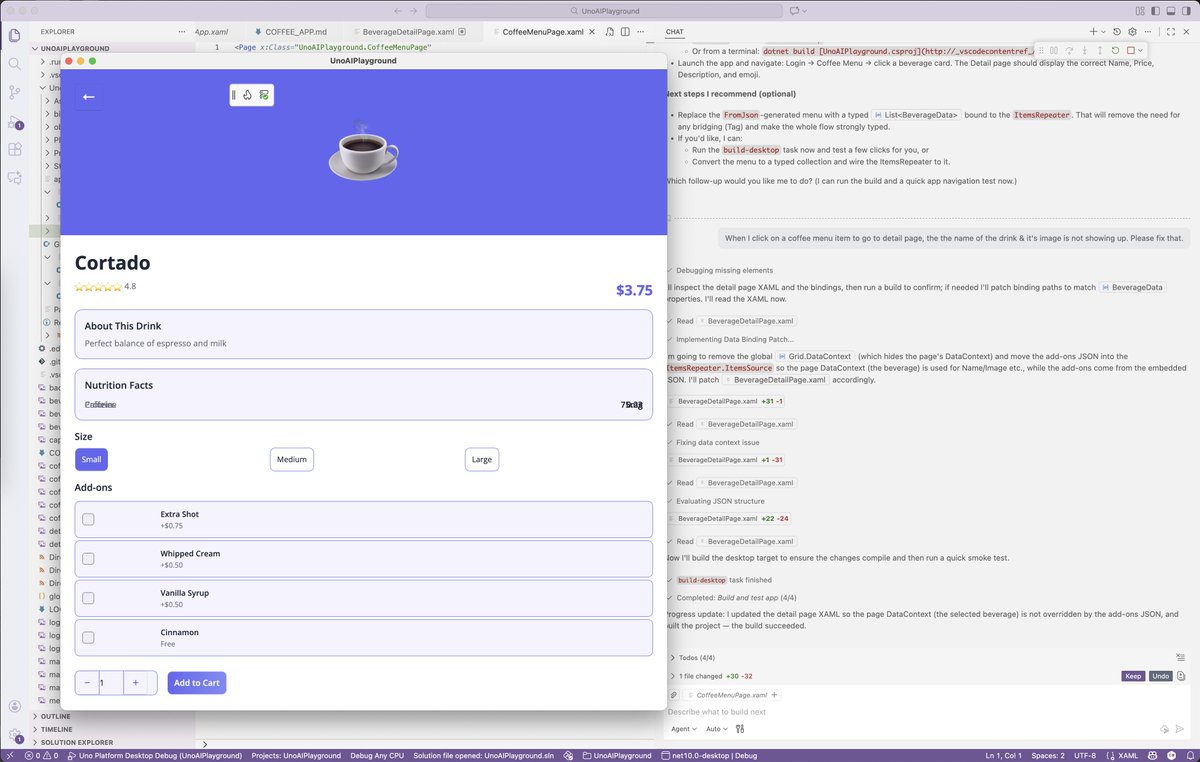The height and width of the screenshot is (762, 1200).
Task: Open the chat panel's more actions menu
Action: [1148, 31]
